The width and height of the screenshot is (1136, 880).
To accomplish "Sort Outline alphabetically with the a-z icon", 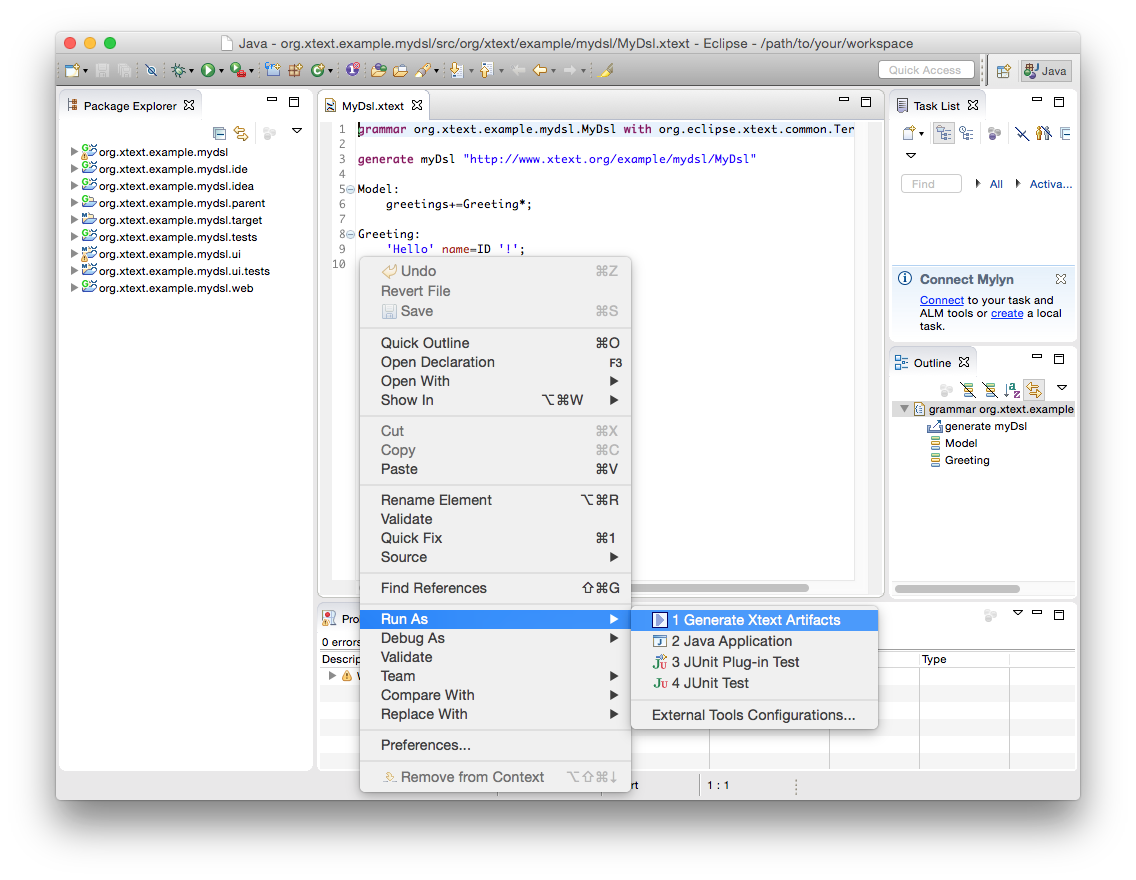I will pyautogui.click(x=1012, y=389).
